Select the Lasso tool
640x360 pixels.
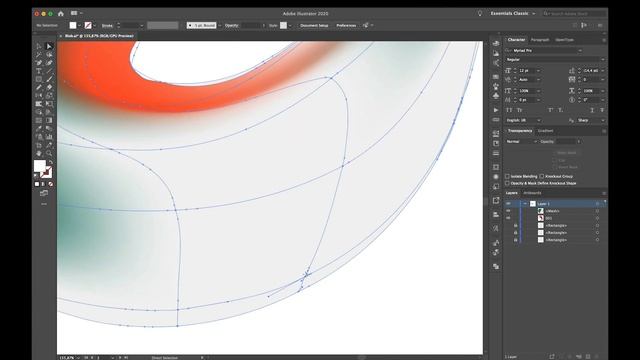pos(49,55)
